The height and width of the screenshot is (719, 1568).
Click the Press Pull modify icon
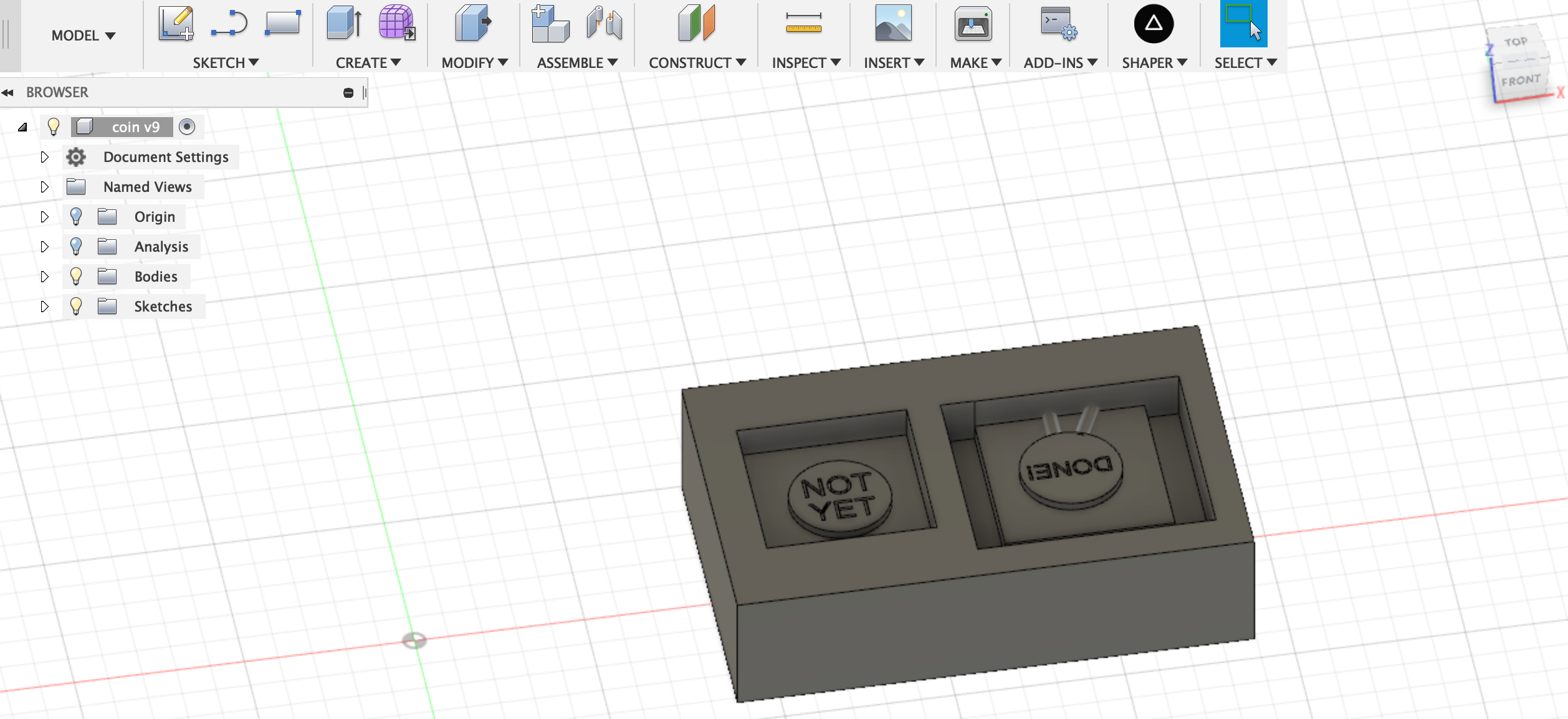(473, 24)
